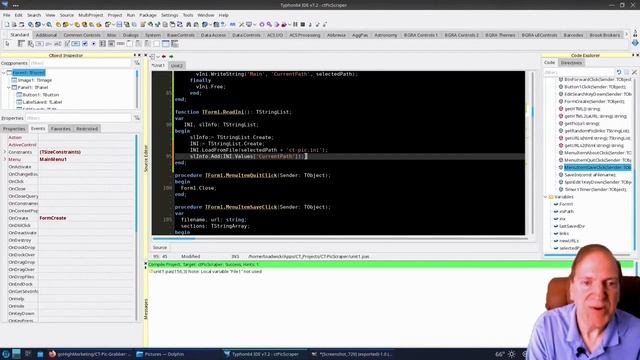Click the brightness icon in system tray
This screenshot has height=360, width=640.
pyautogui.click(x=511, y=354)
